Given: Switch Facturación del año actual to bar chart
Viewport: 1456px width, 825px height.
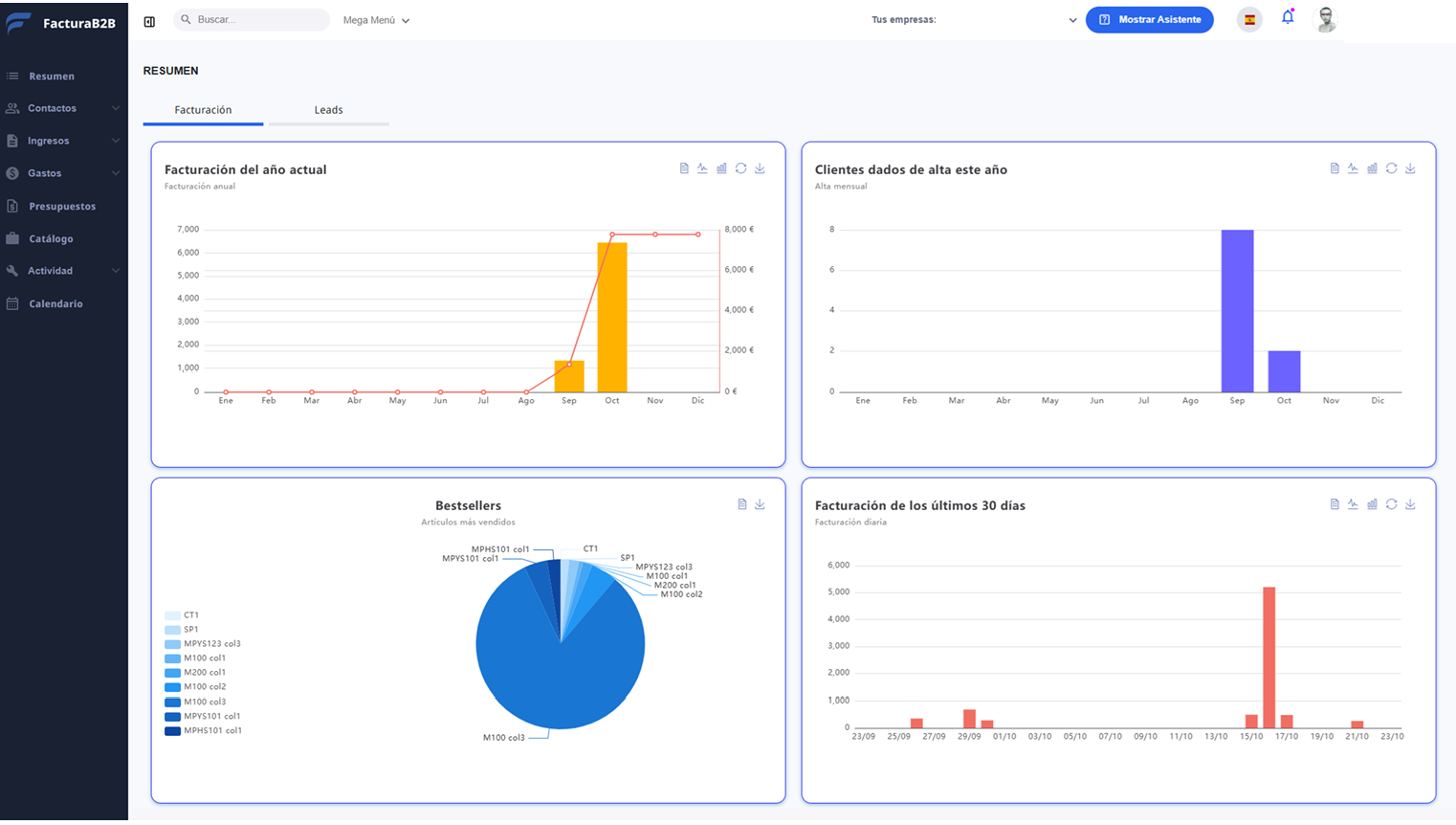Looking at the screenshot, I should coord(721,168).
